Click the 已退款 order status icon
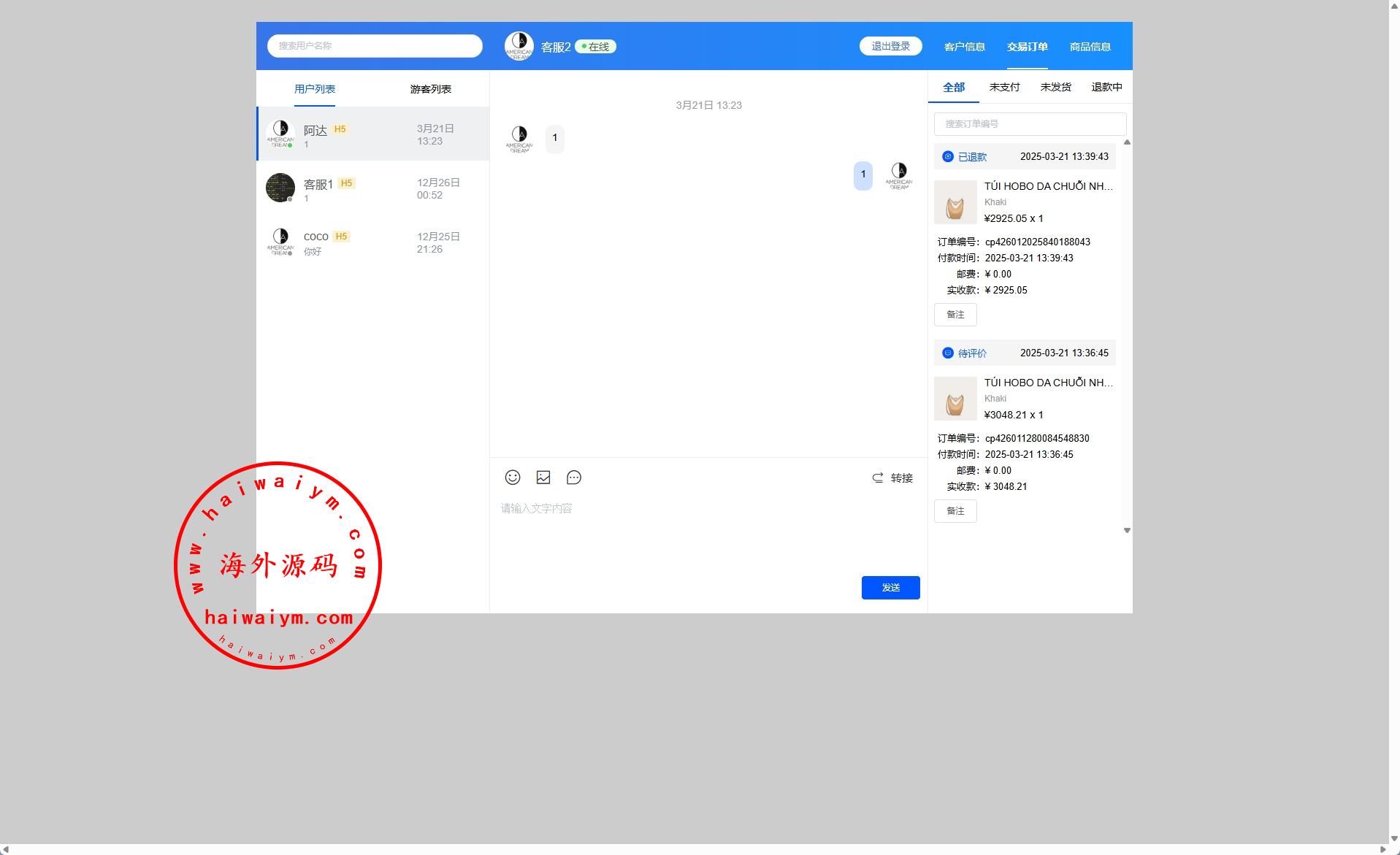This screenshot has width=1400, height=855. point(948,157)
